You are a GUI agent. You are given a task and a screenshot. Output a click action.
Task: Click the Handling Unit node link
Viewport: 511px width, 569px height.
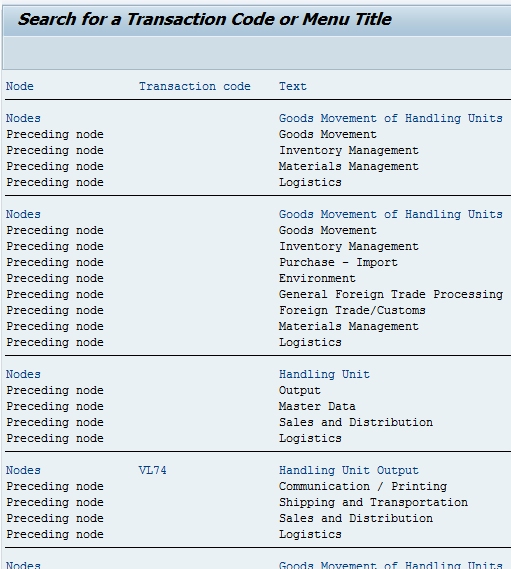point(324,374)
